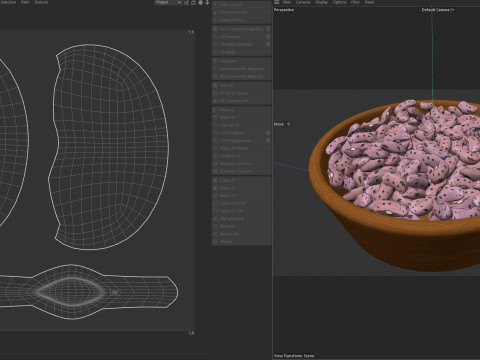
Task: Choose Restore UV command
Action: pyautogui.click(x=242, y=234)
